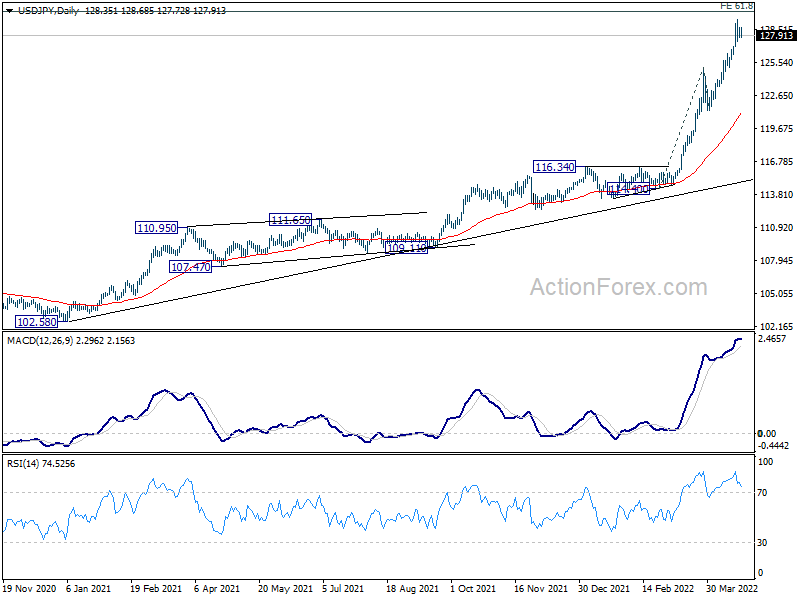Click the 19 Nov 2020 date marker
This screenshot has height=600, width=800.
click(x=29, y=589)
